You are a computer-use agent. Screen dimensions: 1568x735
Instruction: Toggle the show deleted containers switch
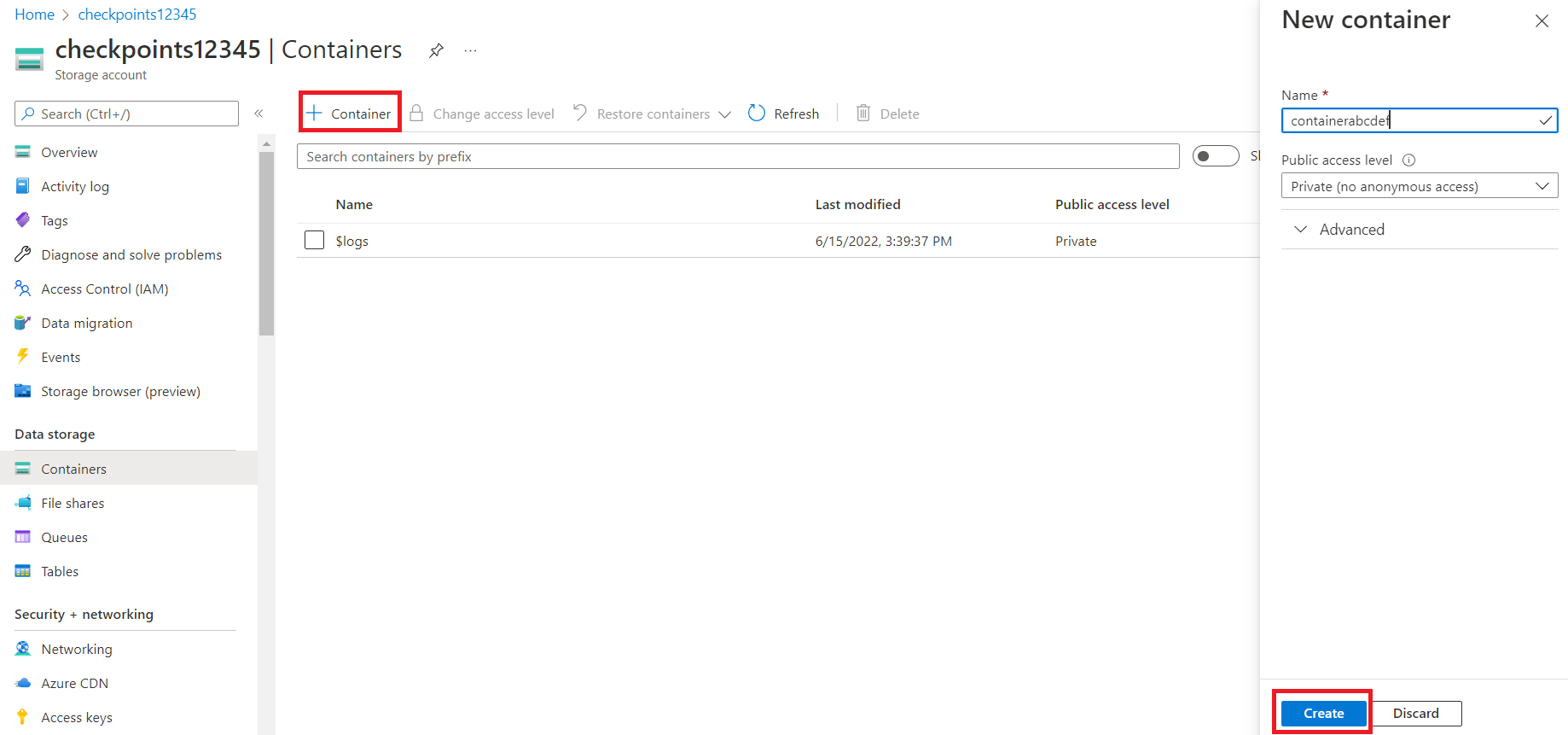(x=1216, y=156)
